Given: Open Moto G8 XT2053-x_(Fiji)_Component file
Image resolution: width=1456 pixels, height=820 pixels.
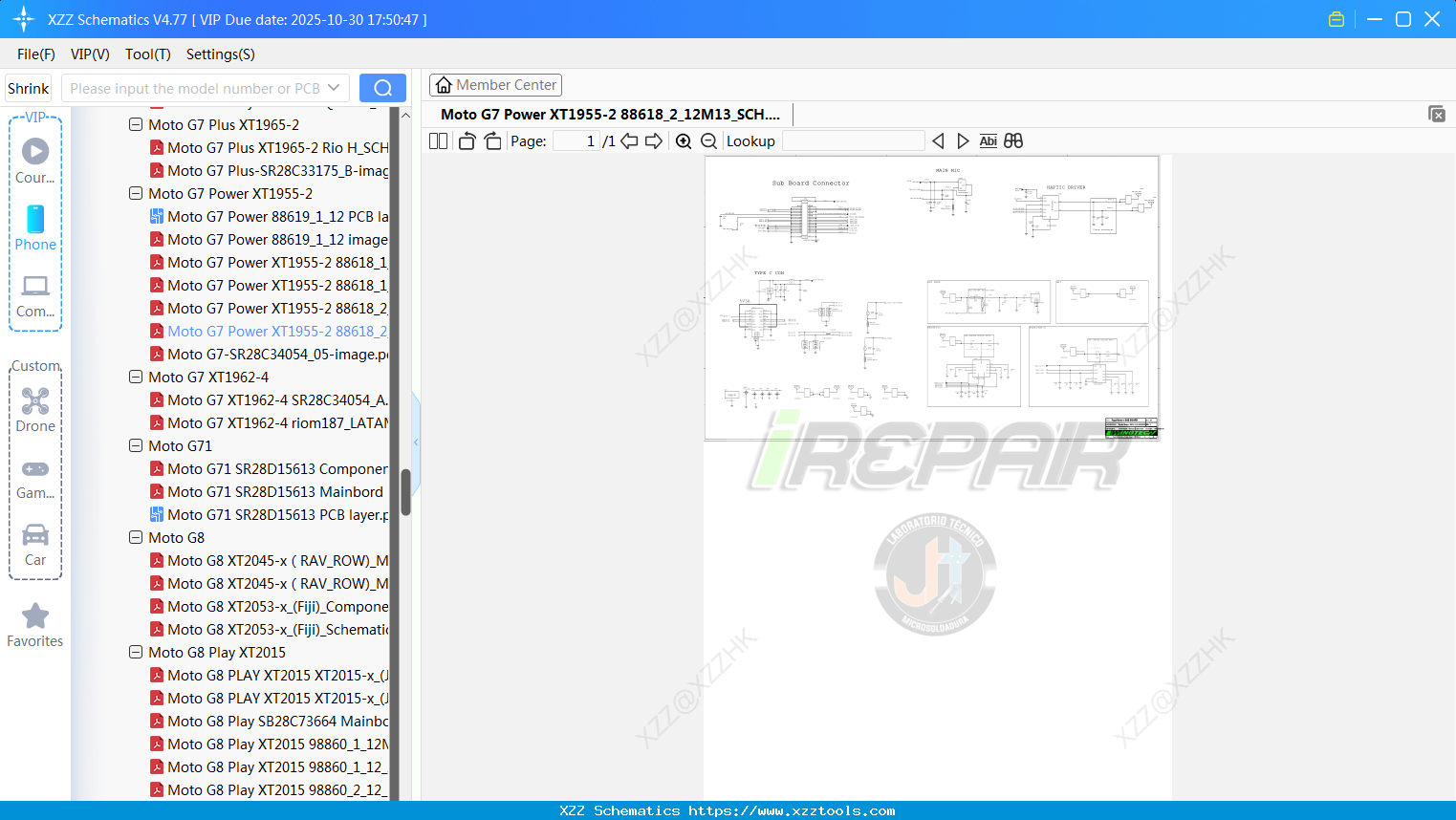Looking at the screenshot, I should click(277, 607).
